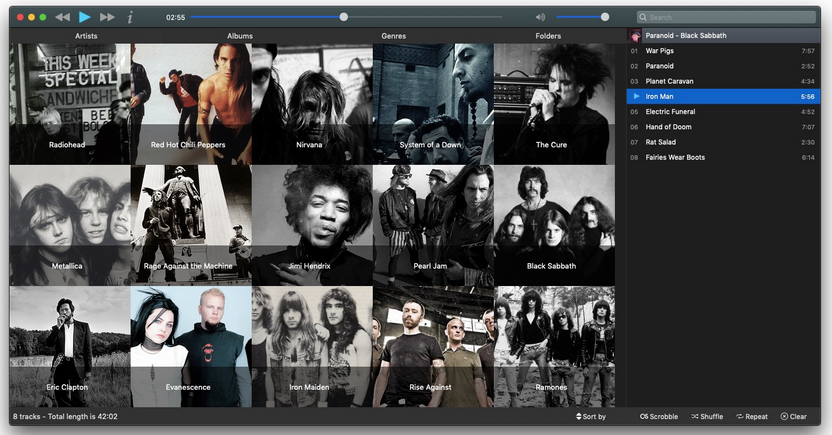Open the Eric Clapton artist tile

pyautogui.click(x=70, y=347)
